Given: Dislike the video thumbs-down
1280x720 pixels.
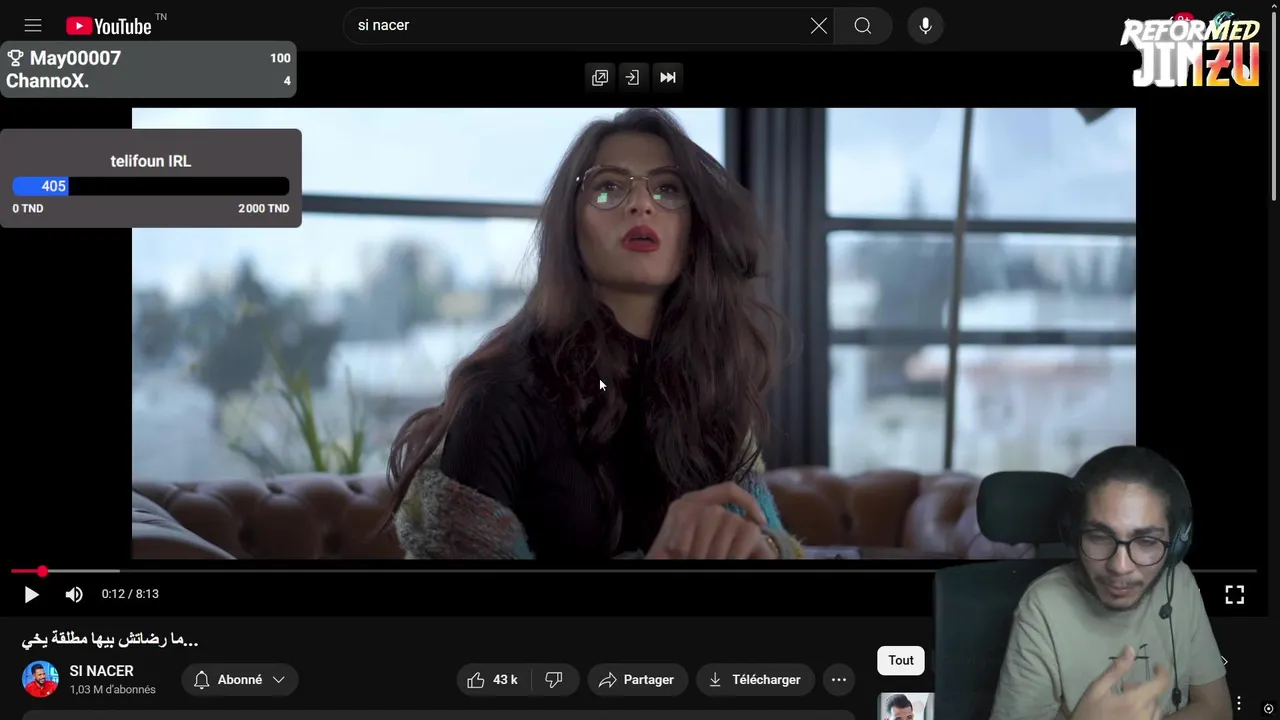Looking at the screenshot, I should click(x=554, y=680).
